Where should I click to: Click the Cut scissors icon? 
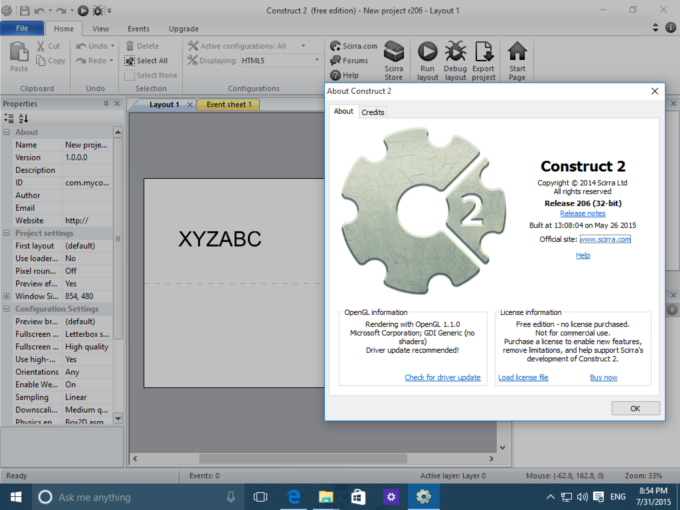pyautogui.click(x=41, y=46)
